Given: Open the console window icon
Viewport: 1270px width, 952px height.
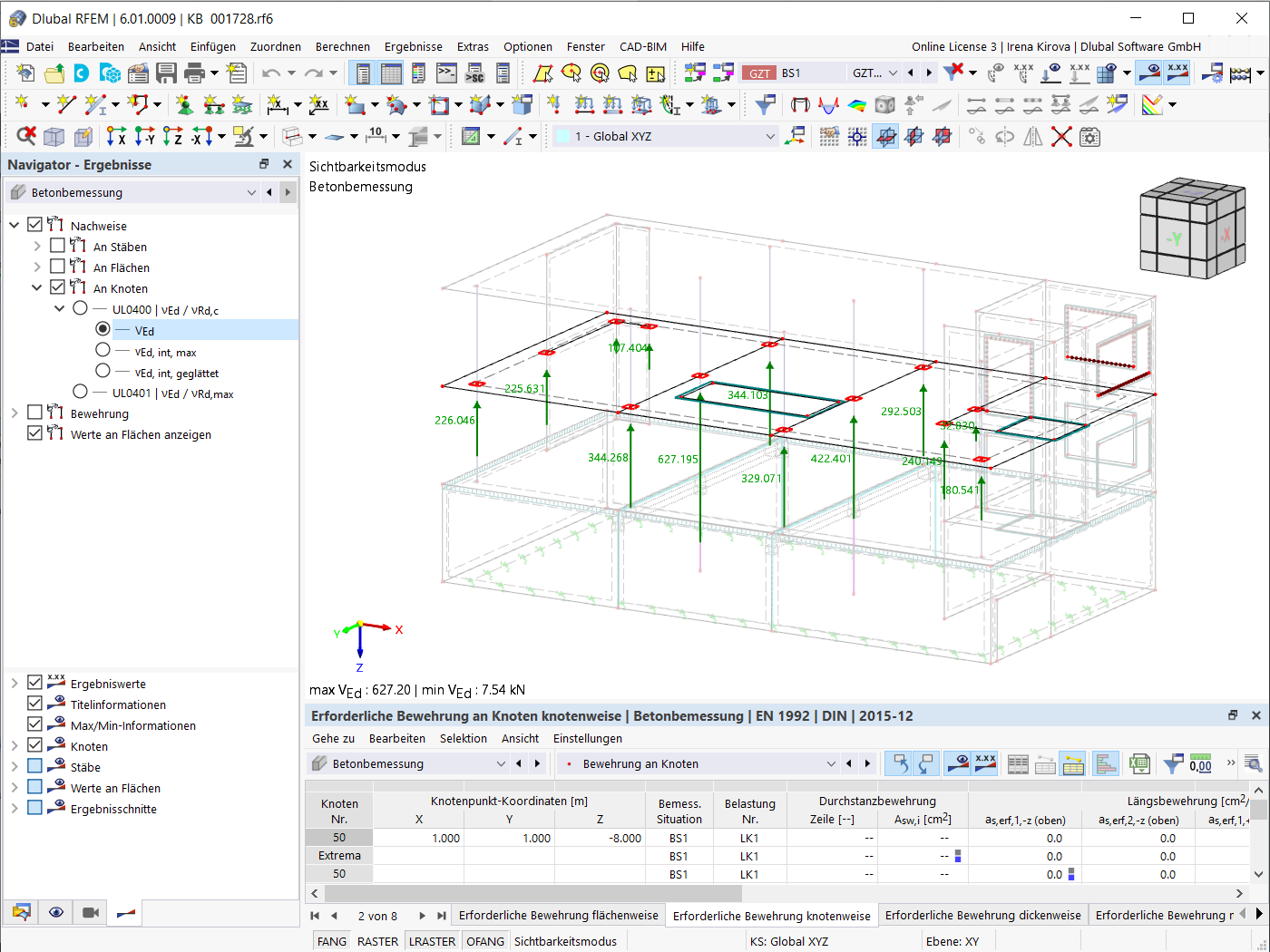Looking at the screenshot, I should pyautogui.click(x=446, y=73).
